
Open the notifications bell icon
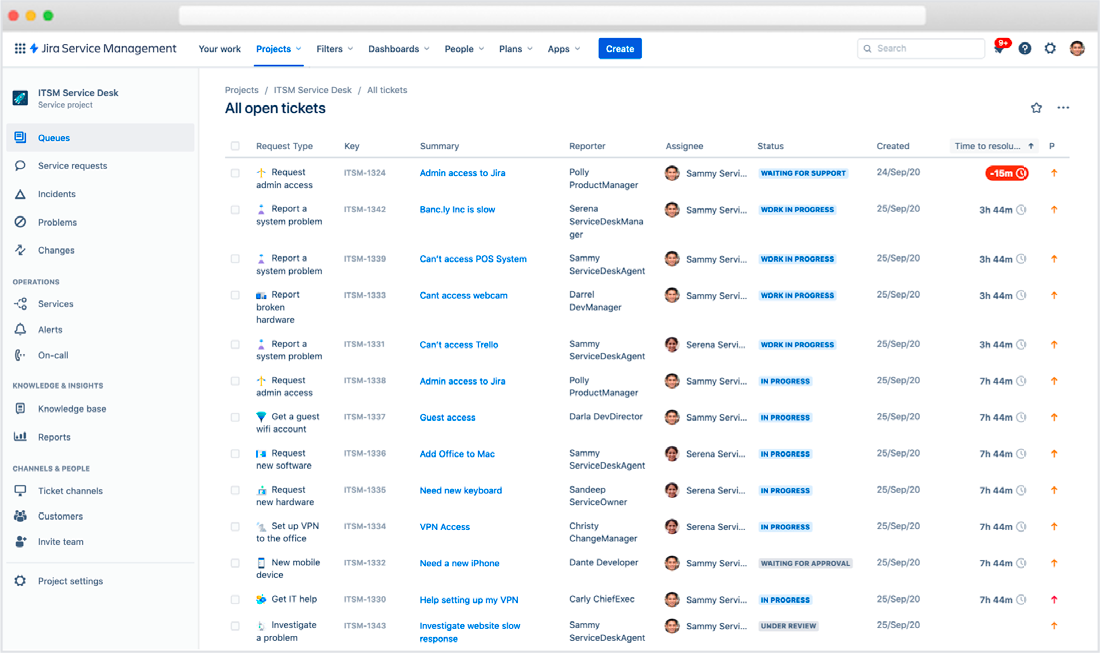[x=1000, y=48]
